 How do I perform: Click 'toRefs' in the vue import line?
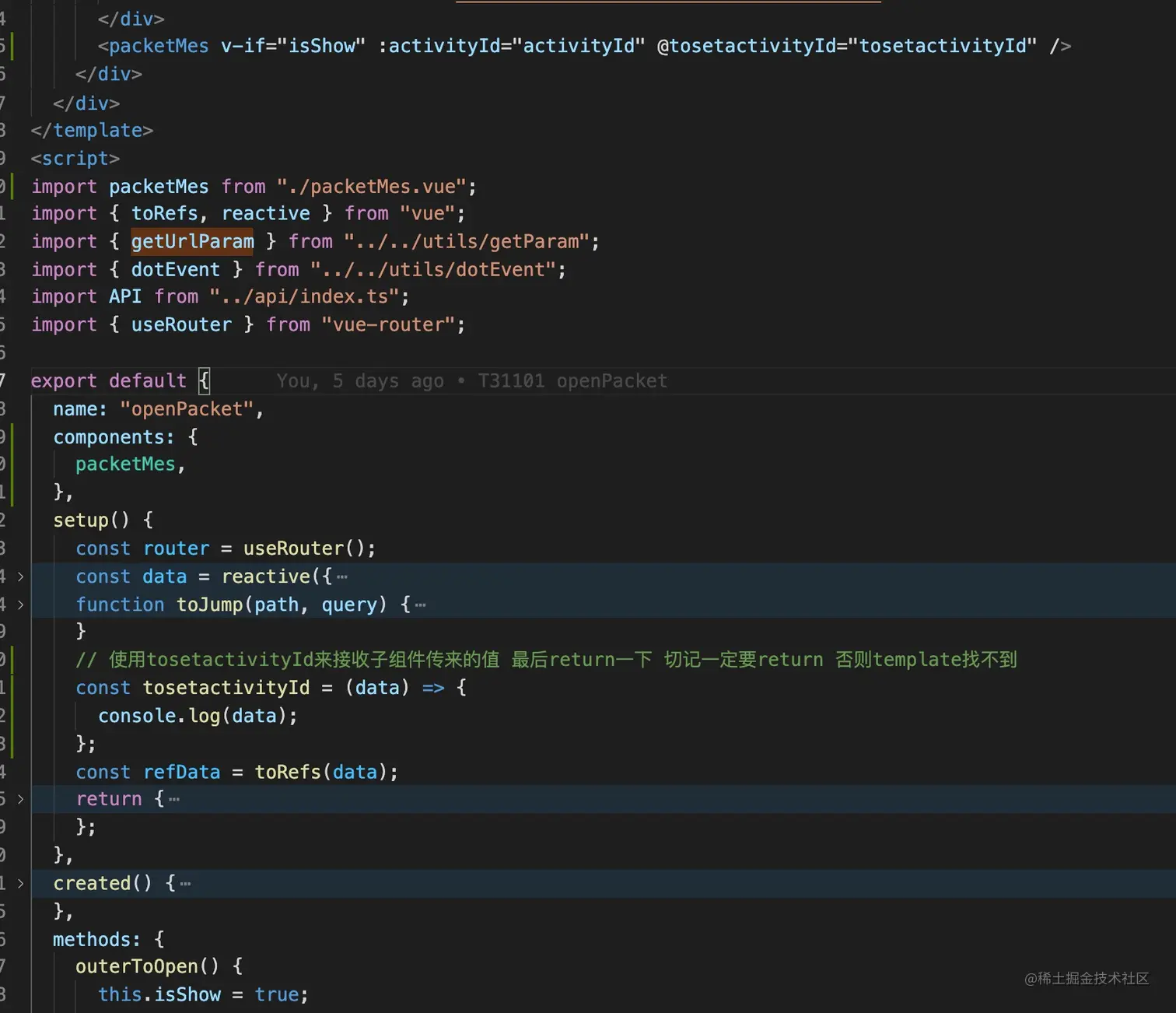point(165,213)
